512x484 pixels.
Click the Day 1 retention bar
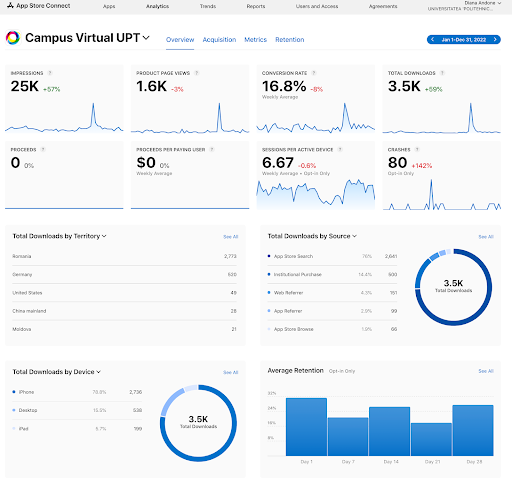tap(306, 427)
